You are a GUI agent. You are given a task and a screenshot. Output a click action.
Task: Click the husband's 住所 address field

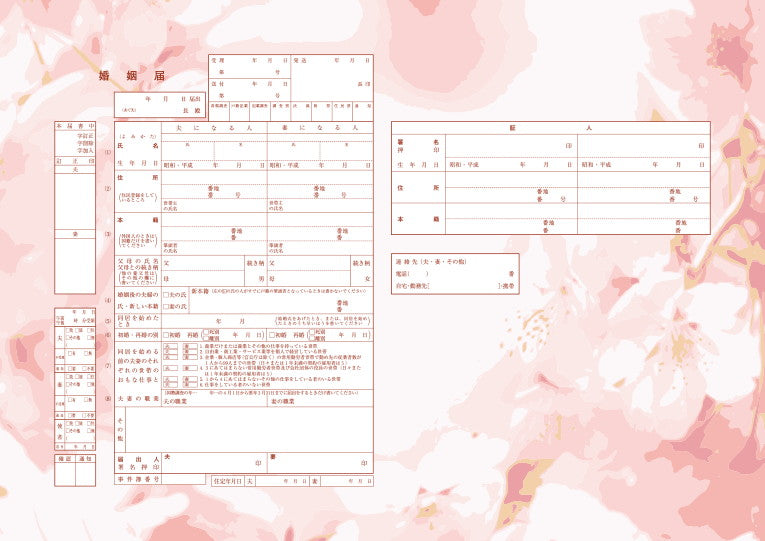(x=214, y=180)
